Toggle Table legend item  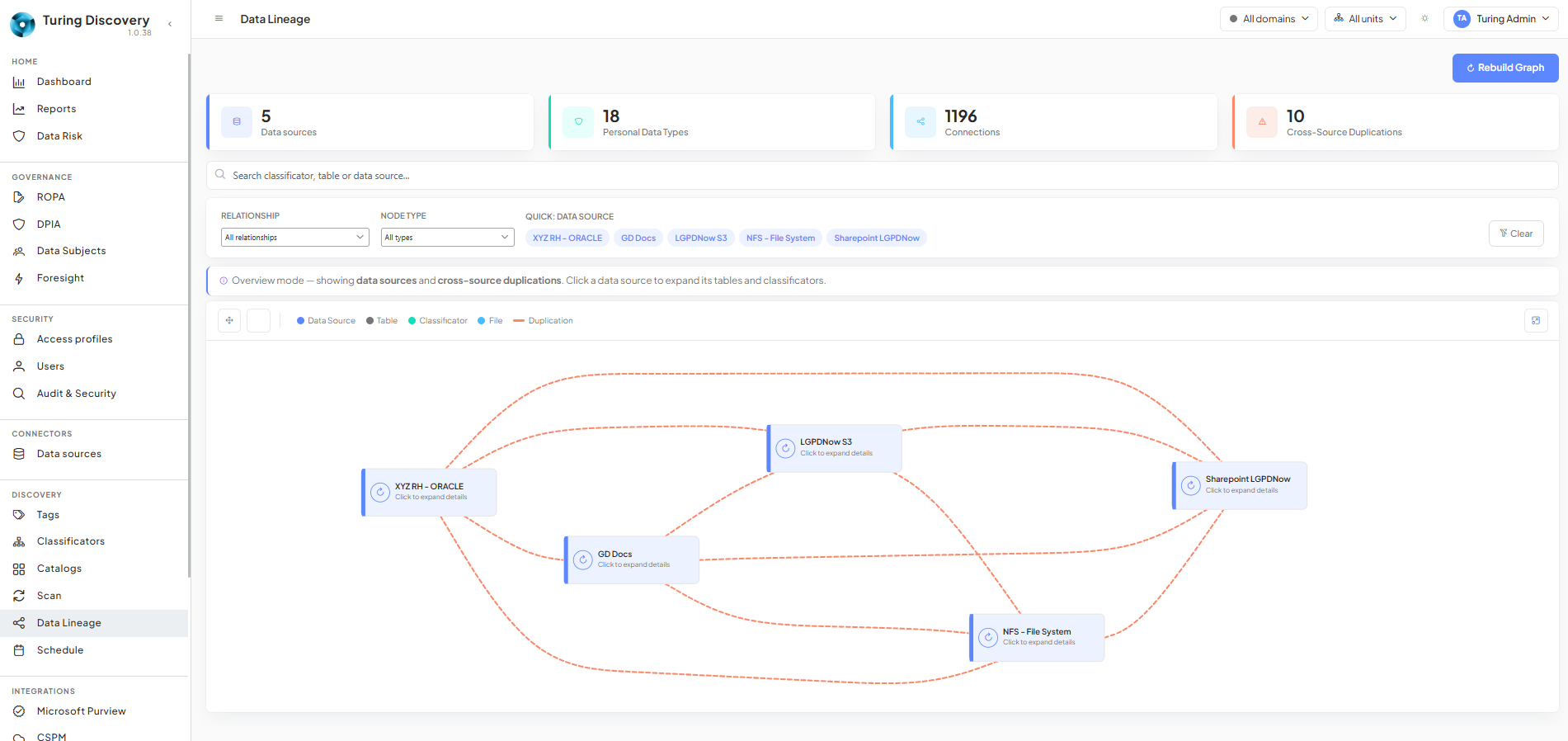pos(382,321)
